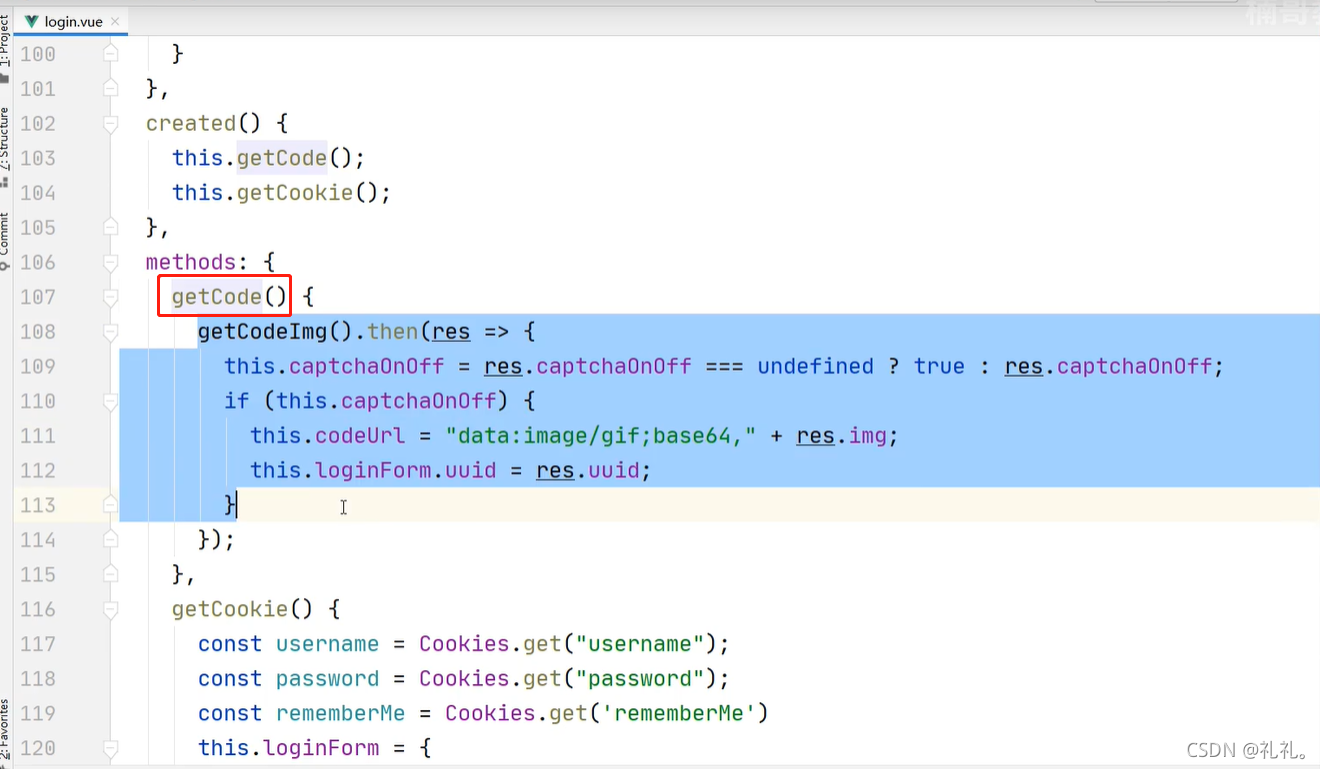The width and height of the screenshot is (1320, 769).
Task: Click line number 118 in the gutter
Action: [x=38, y=678]
